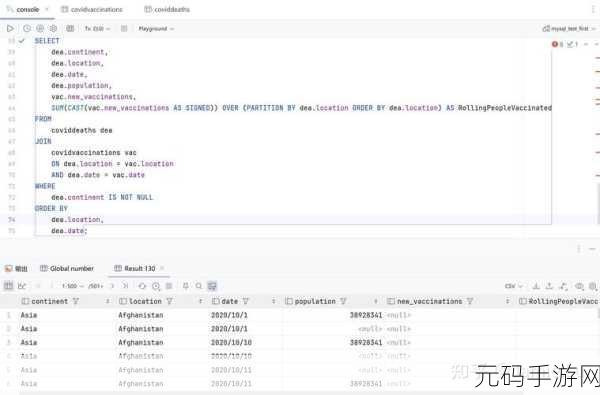Export result data with download icon

(536, 286)
